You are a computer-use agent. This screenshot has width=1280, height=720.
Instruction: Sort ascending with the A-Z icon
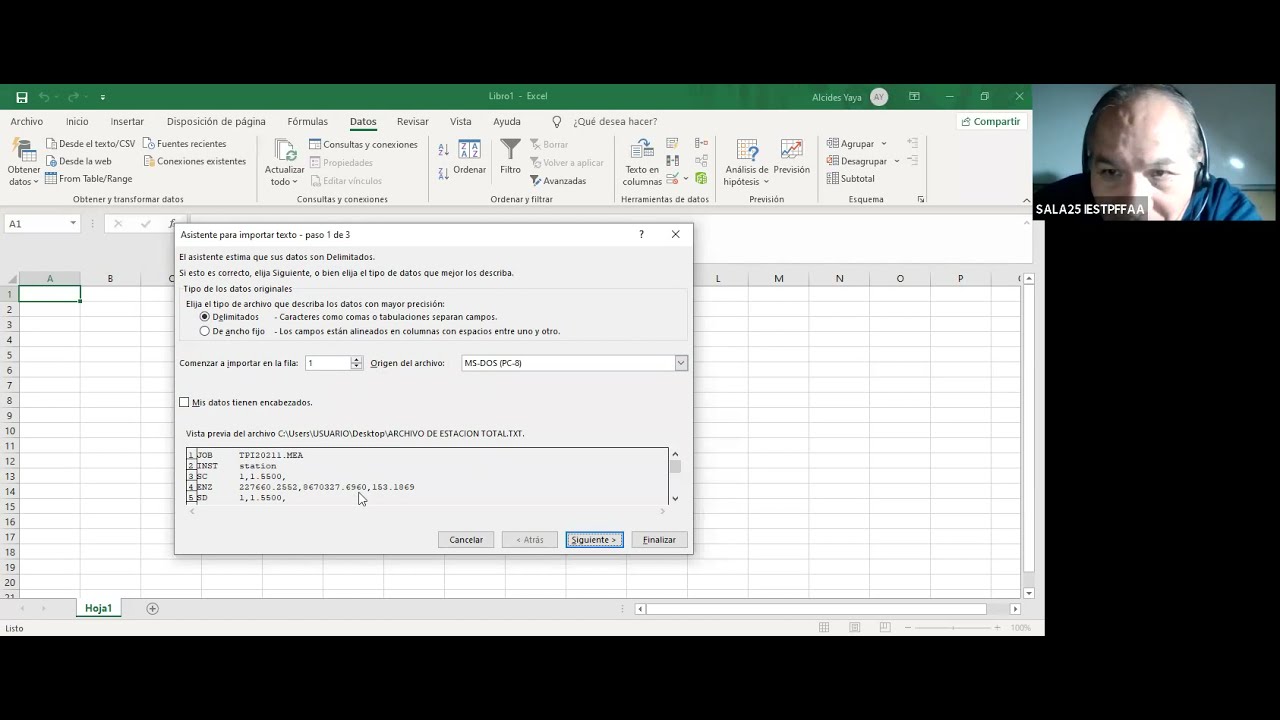[443, 150]
